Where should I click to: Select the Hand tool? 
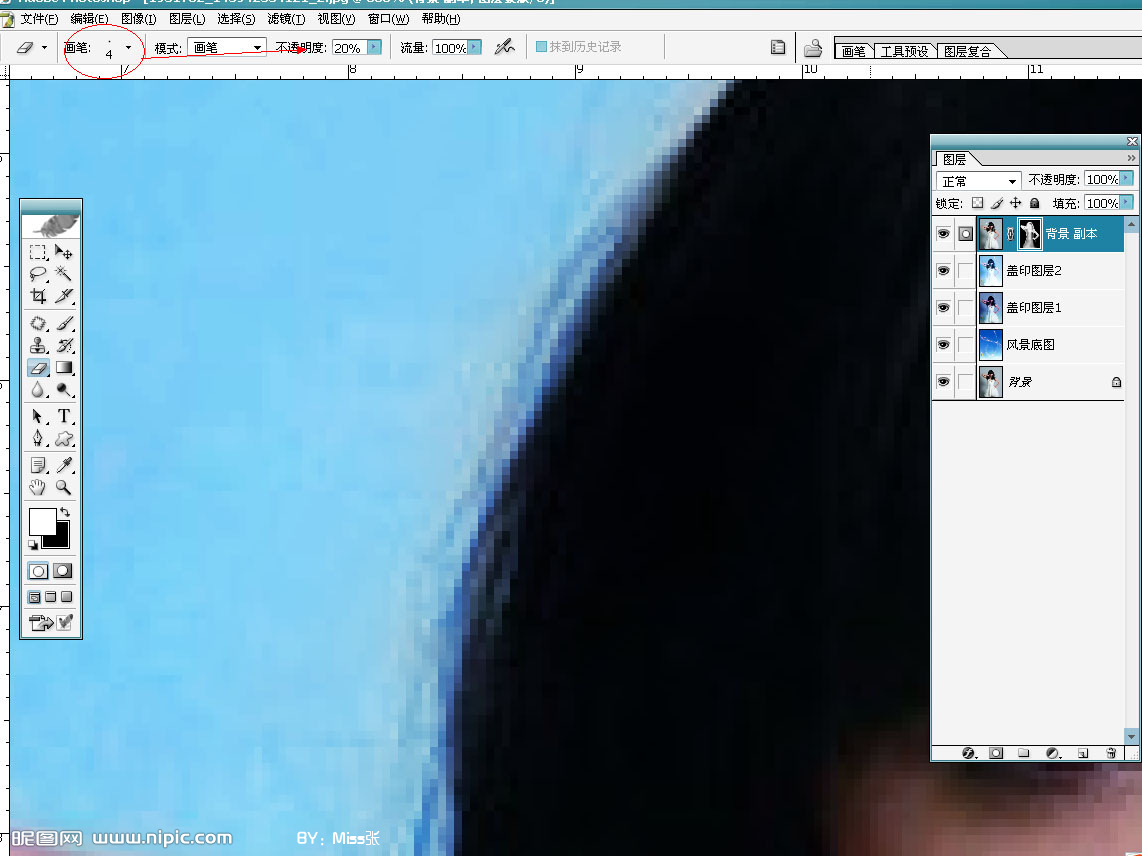(38, 487)
